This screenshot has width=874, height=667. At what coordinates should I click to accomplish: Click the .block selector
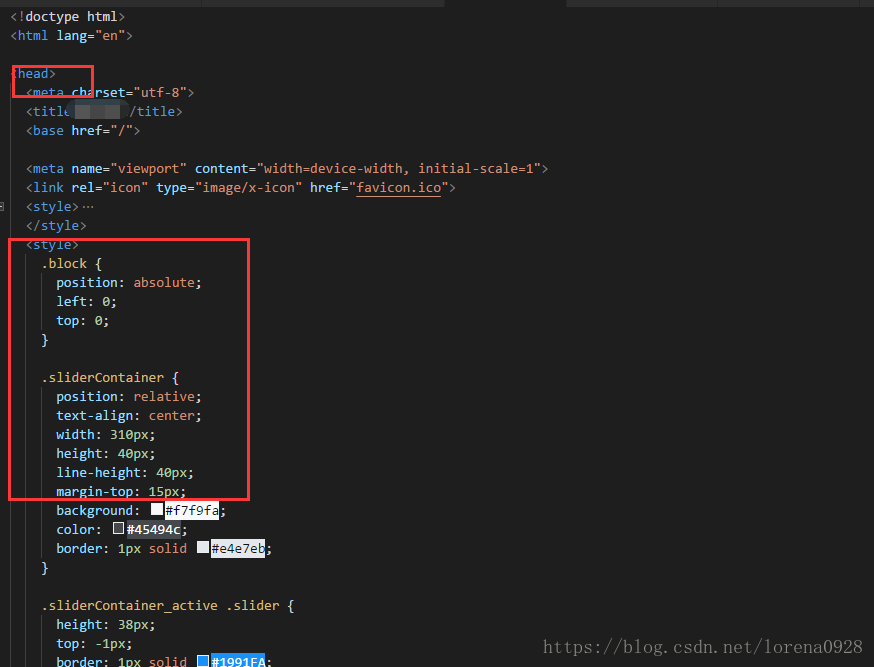(x=64, y=264)
